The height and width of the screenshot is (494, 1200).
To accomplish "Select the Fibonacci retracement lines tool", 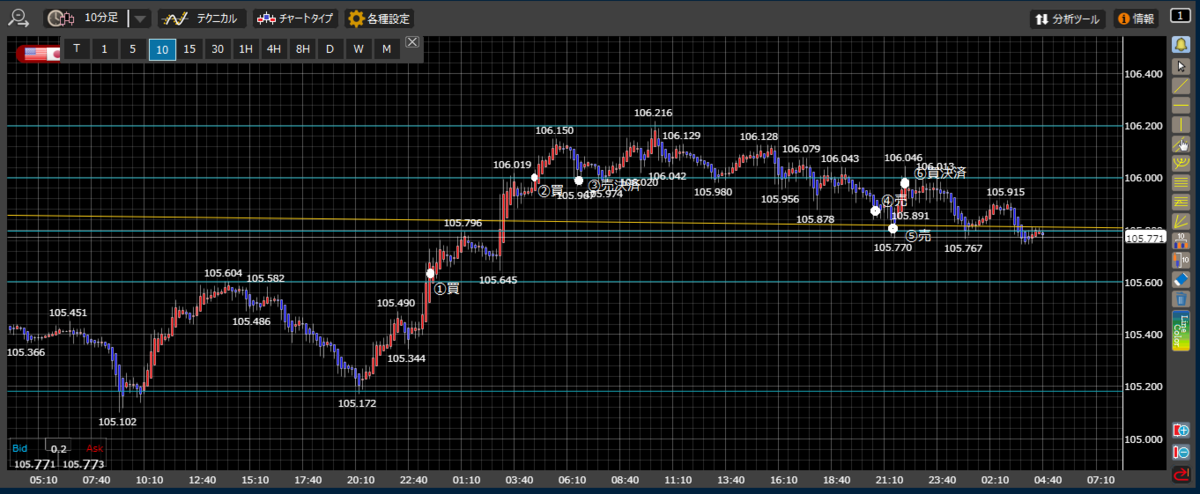I will click(x=1182, y=182).
